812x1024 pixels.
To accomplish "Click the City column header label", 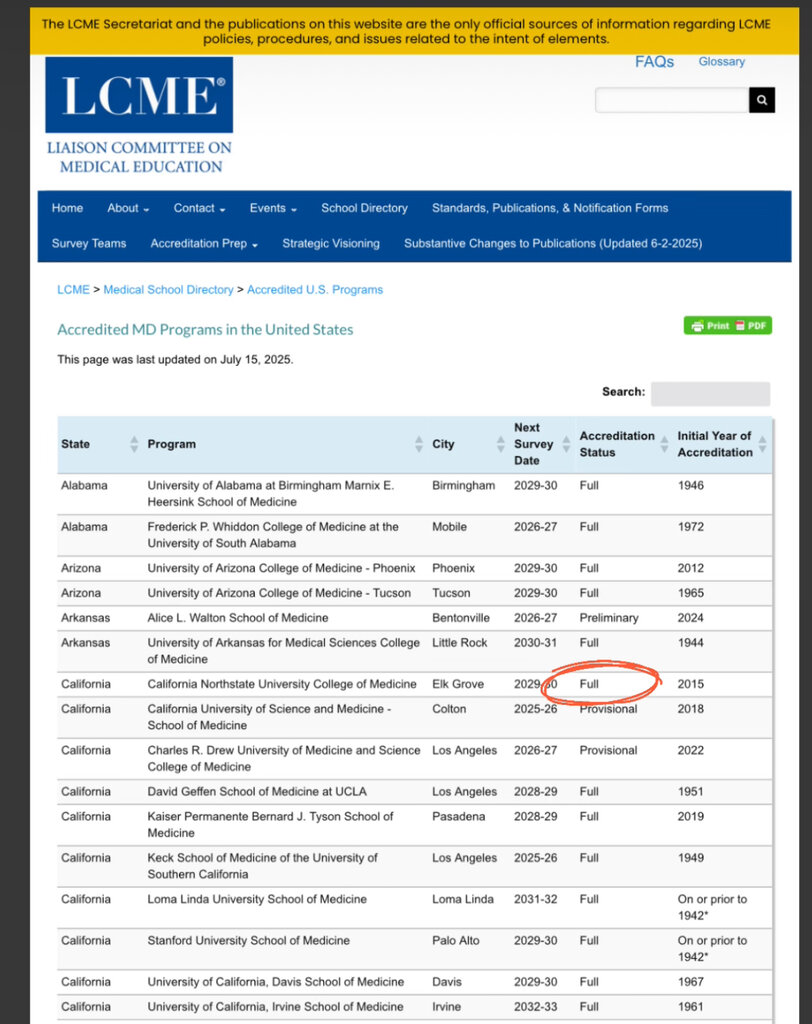I will 443,444.
